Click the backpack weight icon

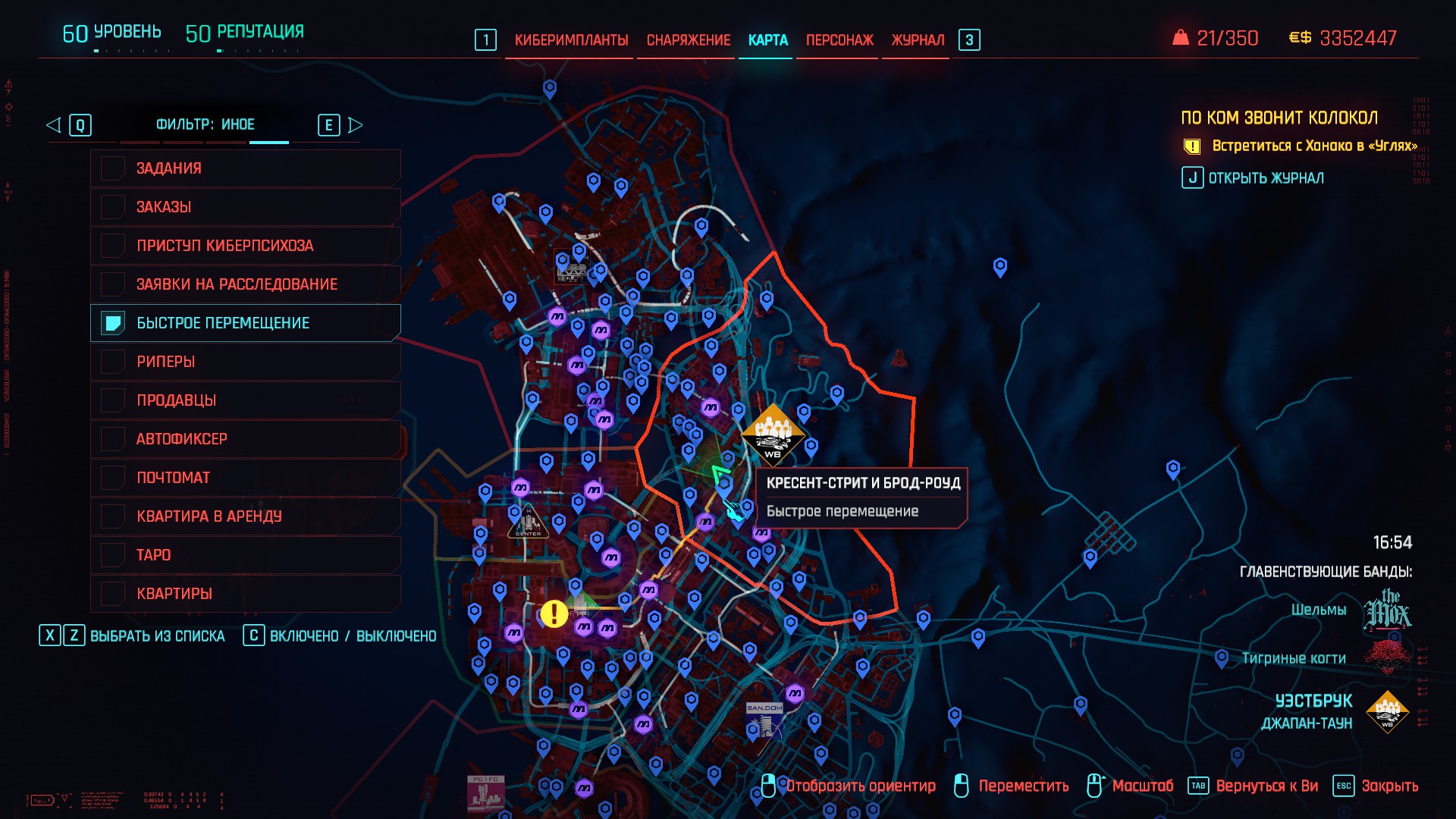(x=1181, y=38)
